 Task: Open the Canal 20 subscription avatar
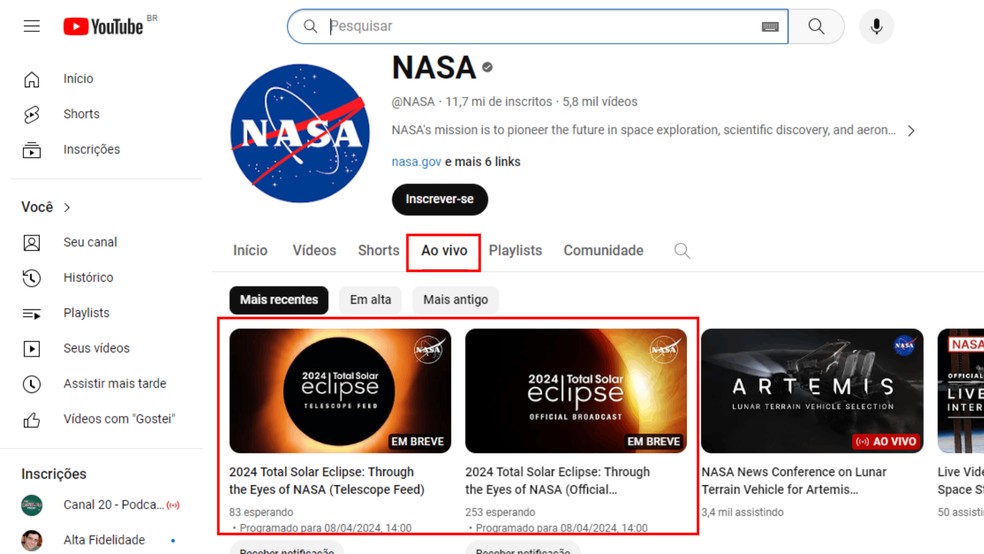click(32, 505)
